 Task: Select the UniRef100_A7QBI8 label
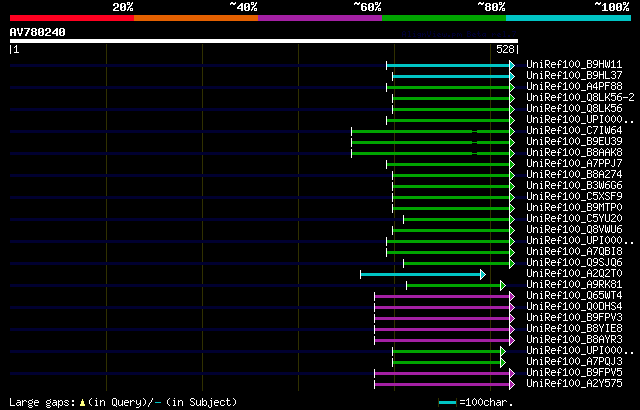[574, 252]
